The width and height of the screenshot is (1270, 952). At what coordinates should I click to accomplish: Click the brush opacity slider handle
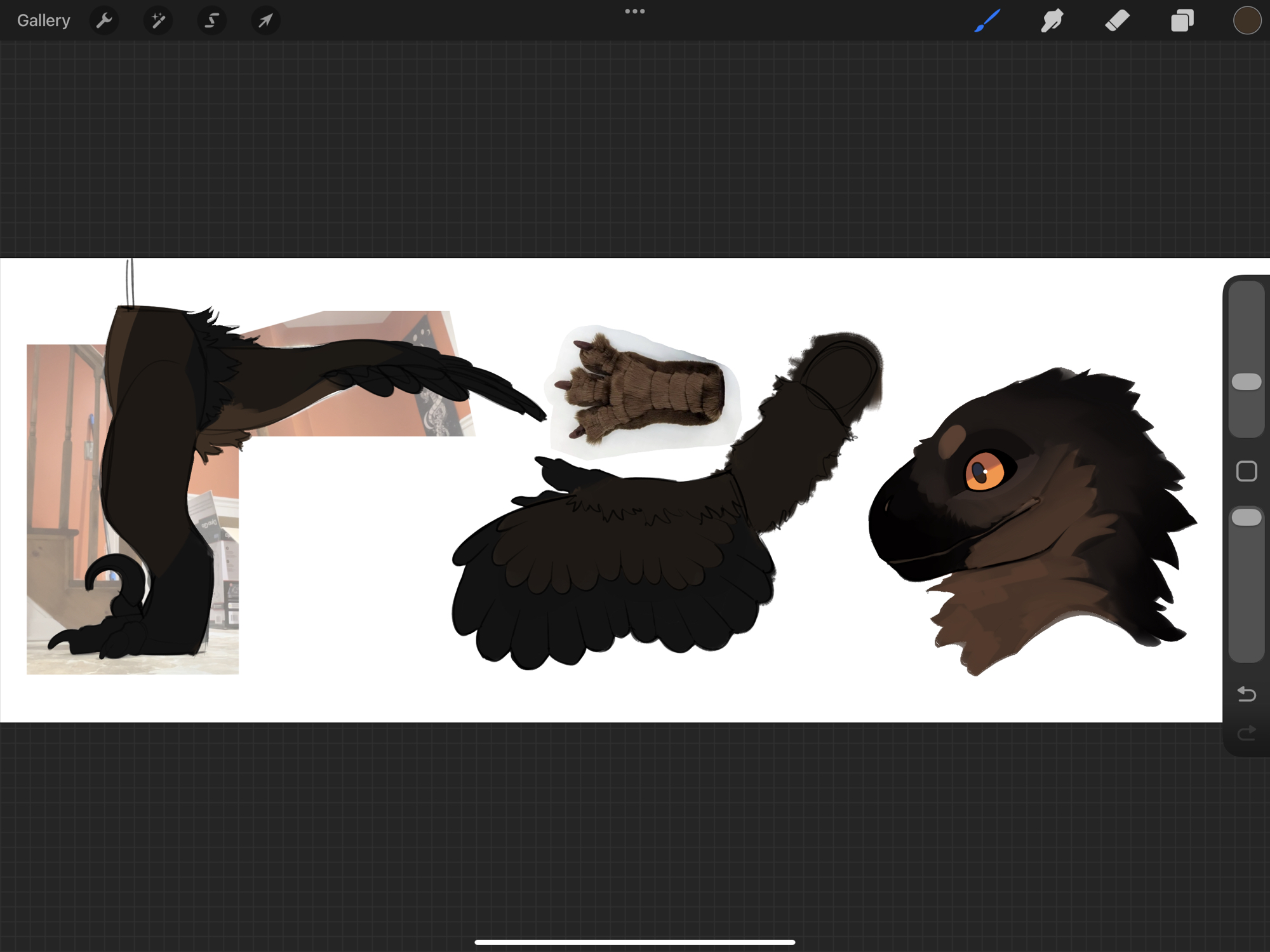1246,518
